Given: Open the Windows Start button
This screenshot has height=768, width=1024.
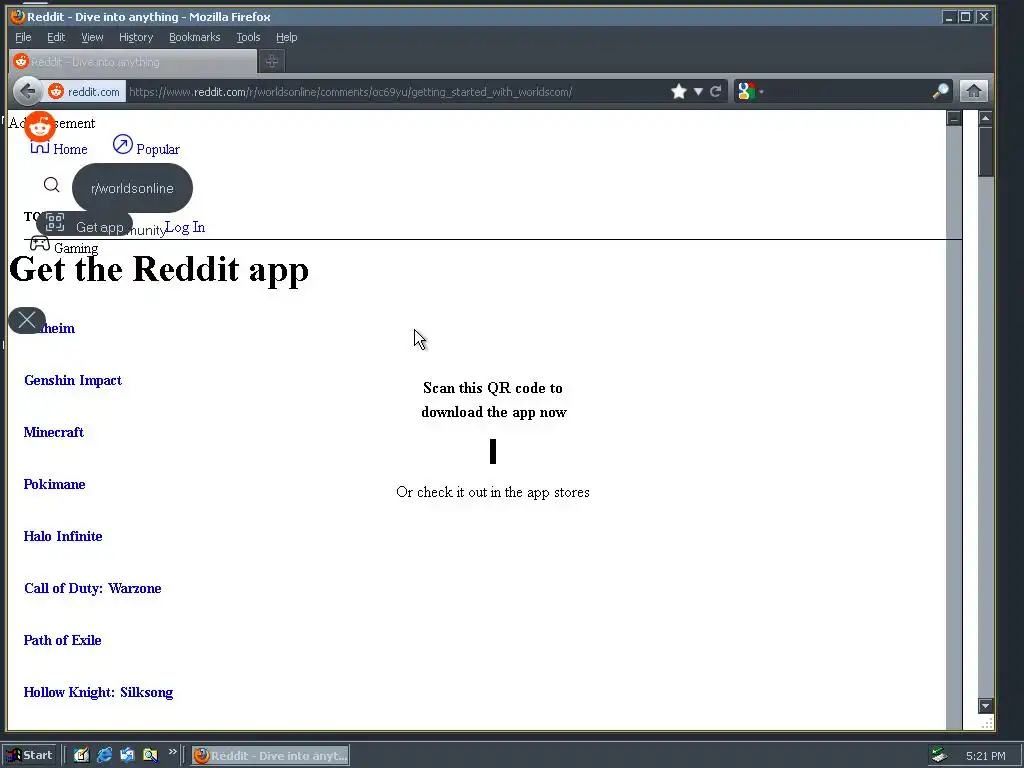Looking at the screenshot, I should [x=30, y=755].
